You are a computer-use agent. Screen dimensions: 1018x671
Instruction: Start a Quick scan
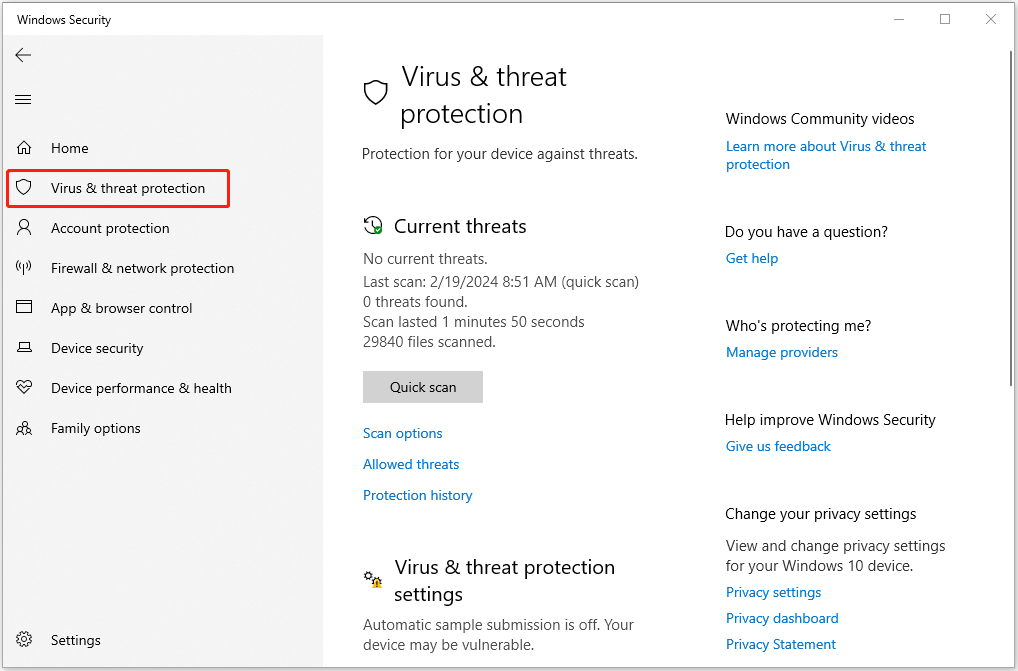point(422,387)
